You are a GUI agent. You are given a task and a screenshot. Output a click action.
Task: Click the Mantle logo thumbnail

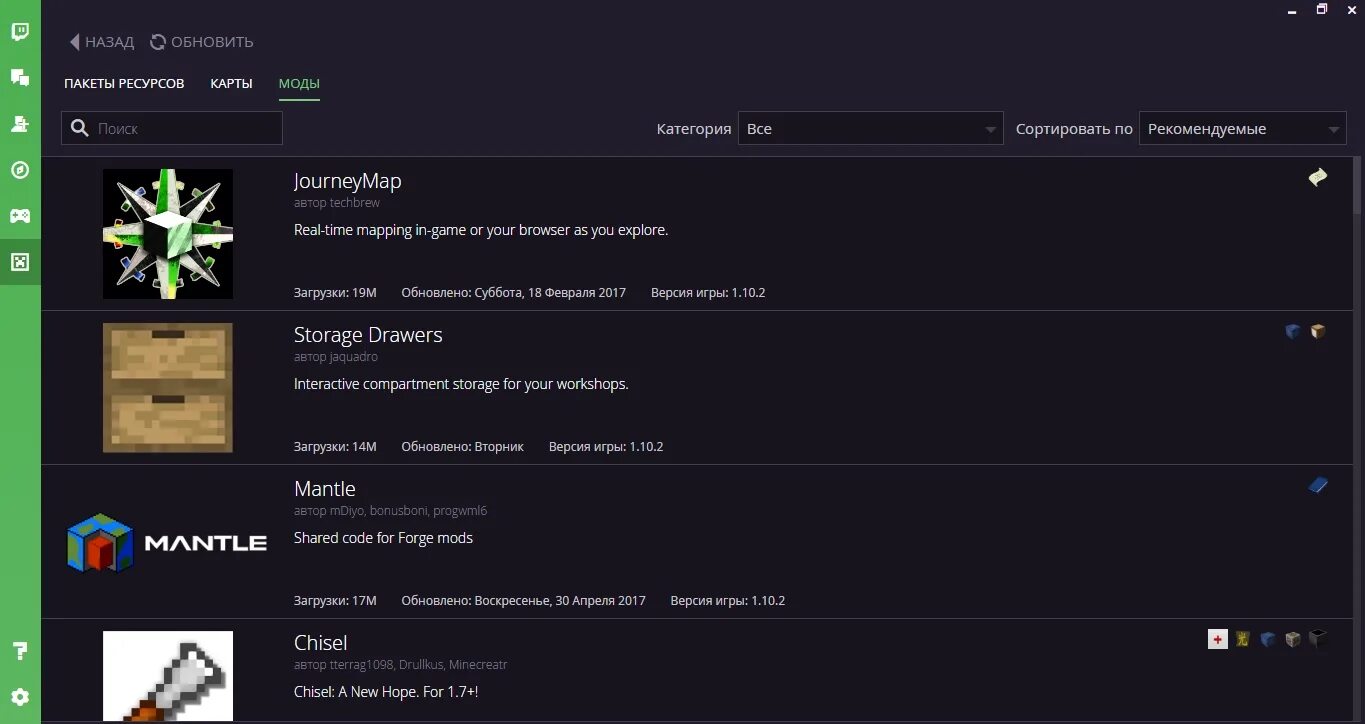pos(168,543)
